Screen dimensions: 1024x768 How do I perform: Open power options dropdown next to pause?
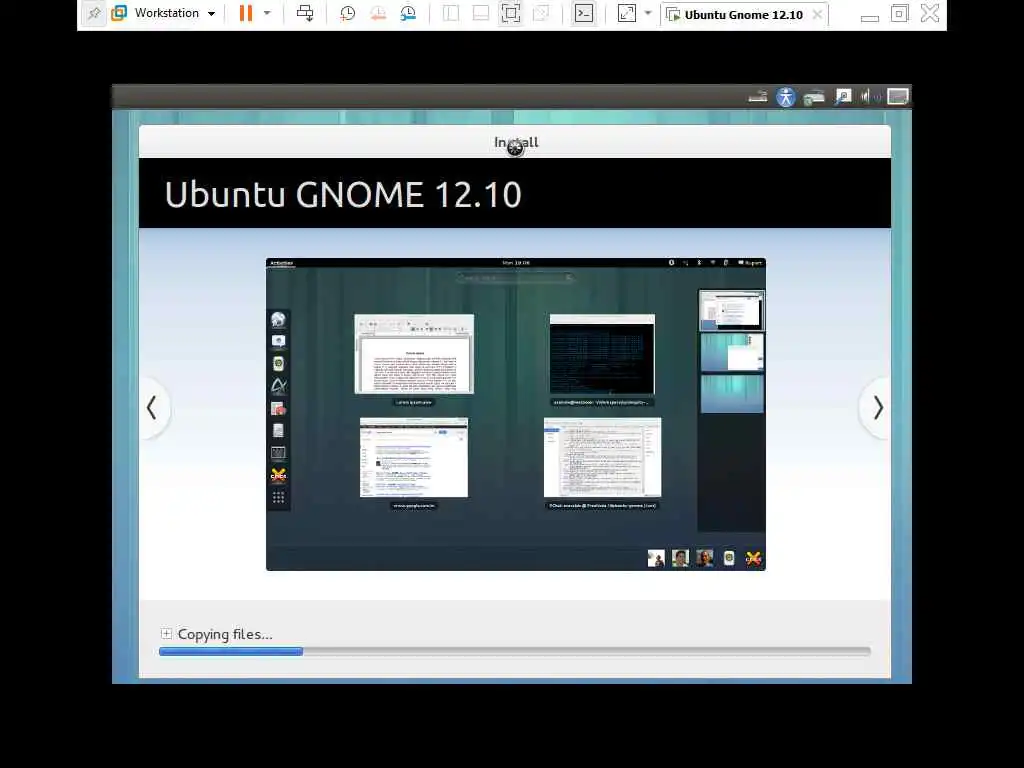267,13
